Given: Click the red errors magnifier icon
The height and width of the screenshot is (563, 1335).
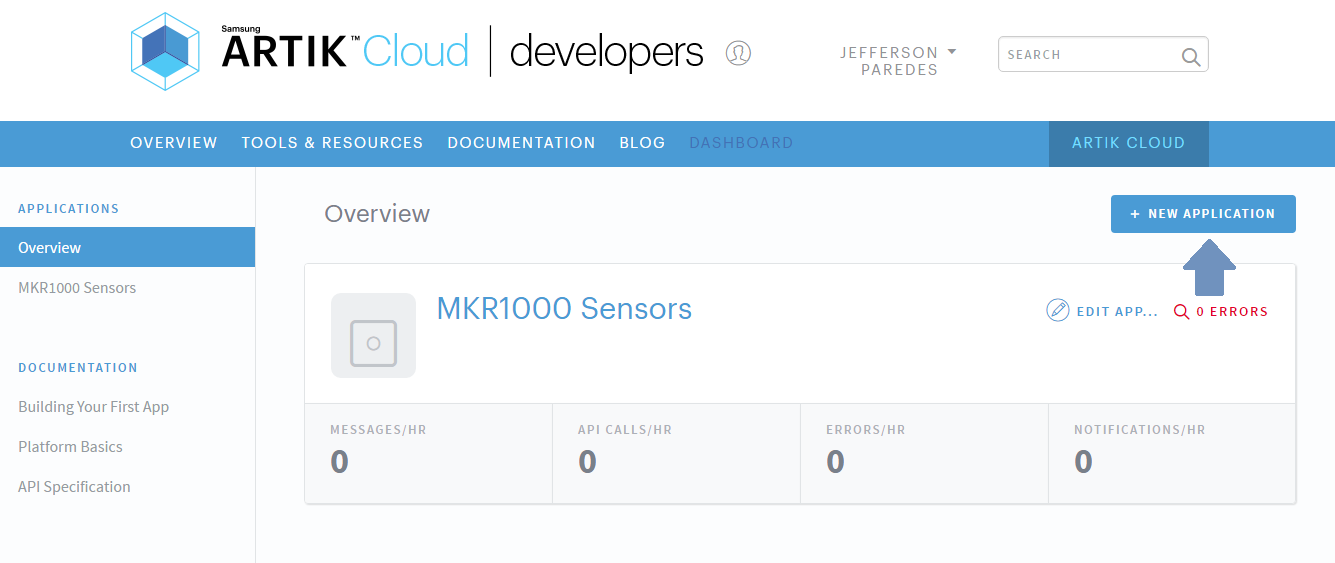Looking at the screenshot, I should tap(1181, 311).
